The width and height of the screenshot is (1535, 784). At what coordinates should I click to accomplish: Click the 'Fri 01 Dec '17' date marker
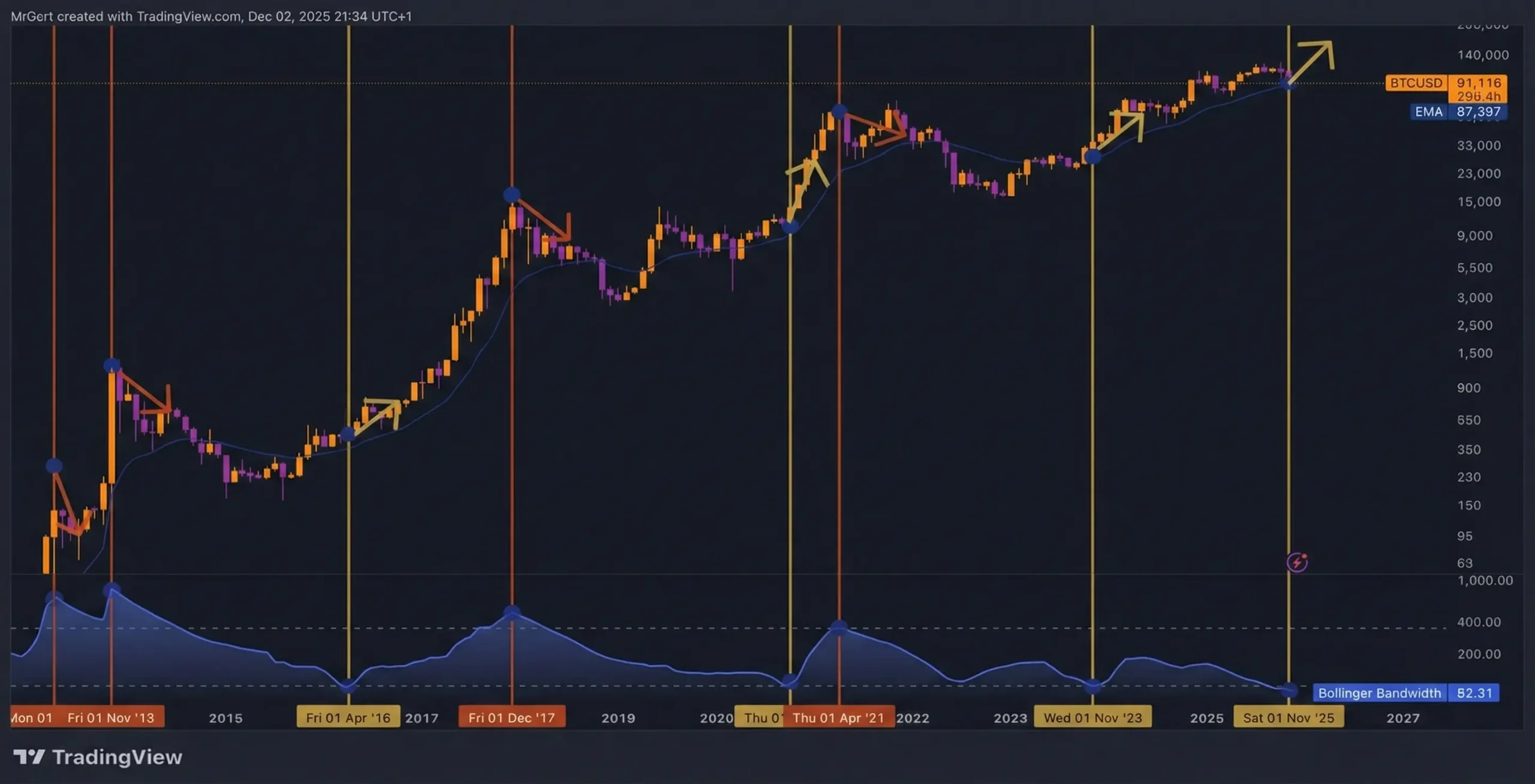[511, 717]
